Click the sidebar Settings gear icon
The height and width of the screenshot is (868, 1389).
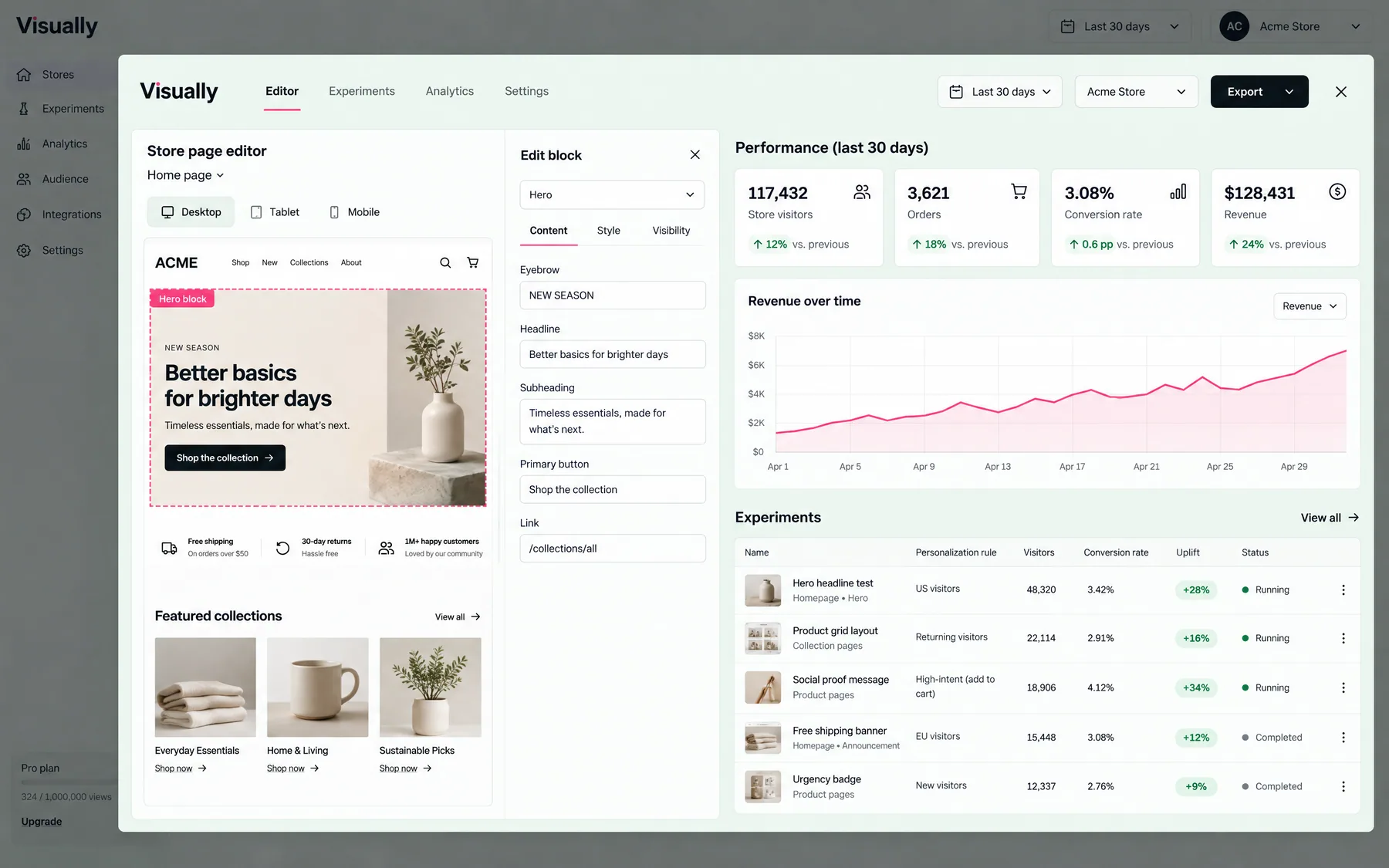click(24, 250)
